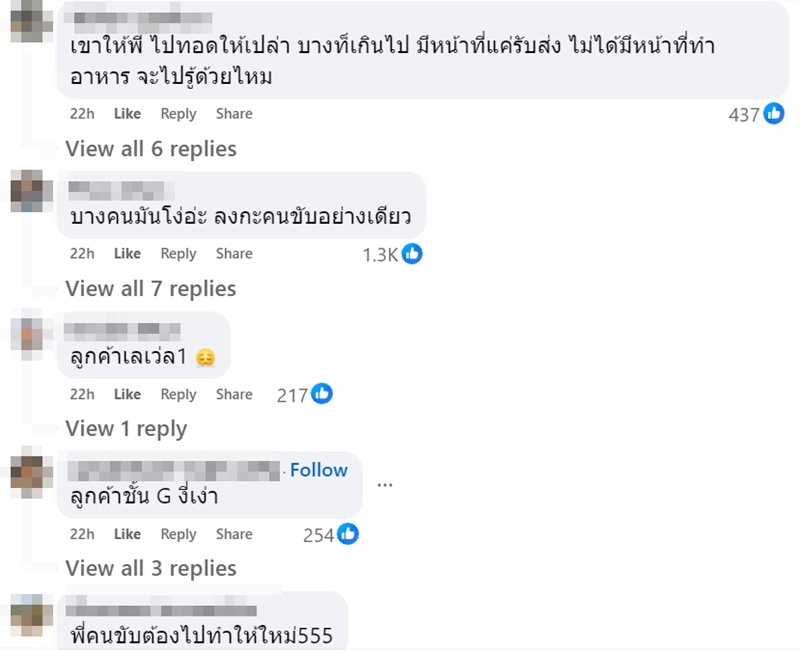Image resolution: width=800 pixels, height=650 pixels.
Task: Like the second comment
Action: pos(127,254)
